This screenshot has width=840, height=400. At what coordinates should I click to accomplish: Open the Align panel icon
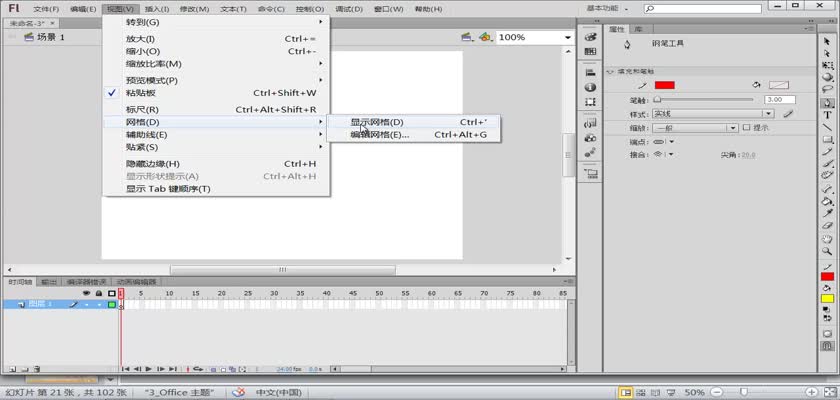tap(590, 72)
